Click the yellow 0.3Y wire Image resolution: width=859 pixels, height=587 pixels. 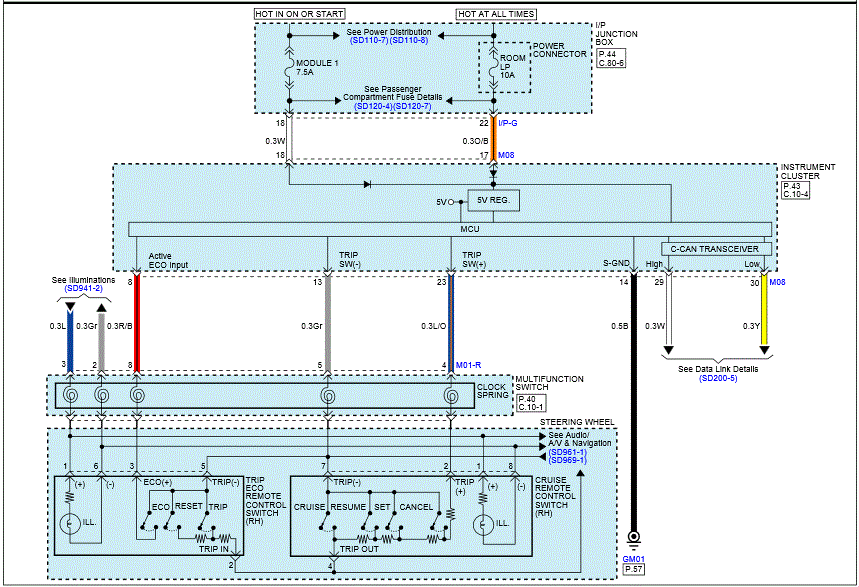[763, 320]
